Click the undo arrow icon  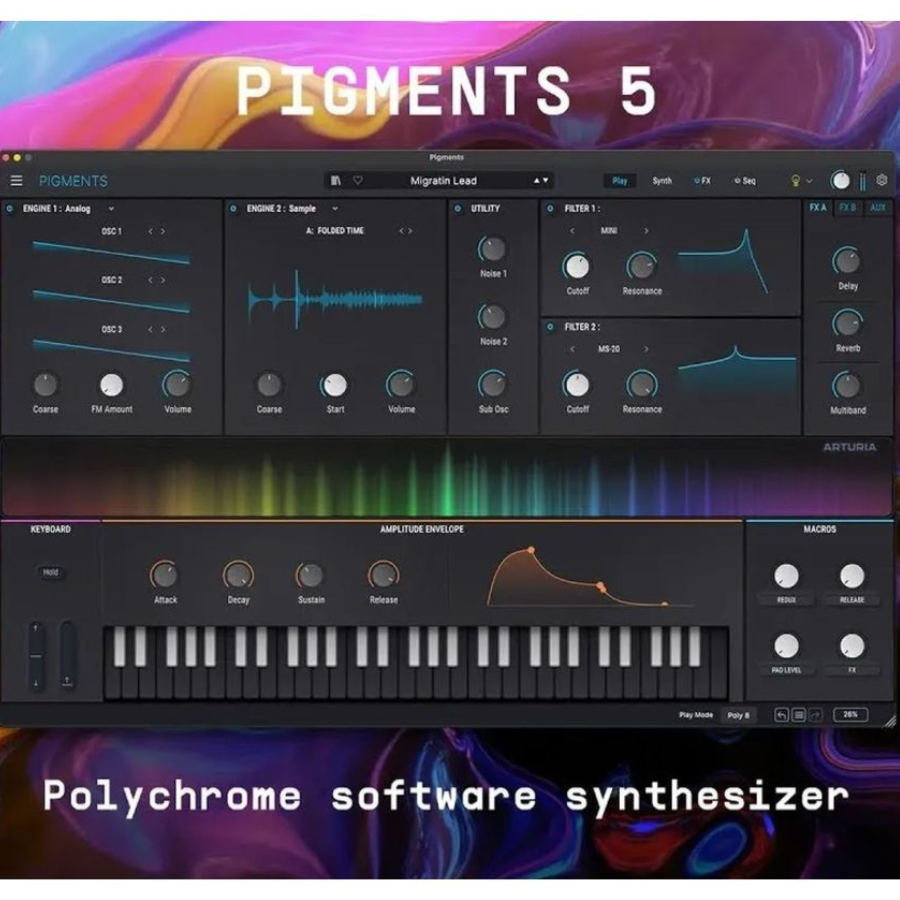point(781,715)
